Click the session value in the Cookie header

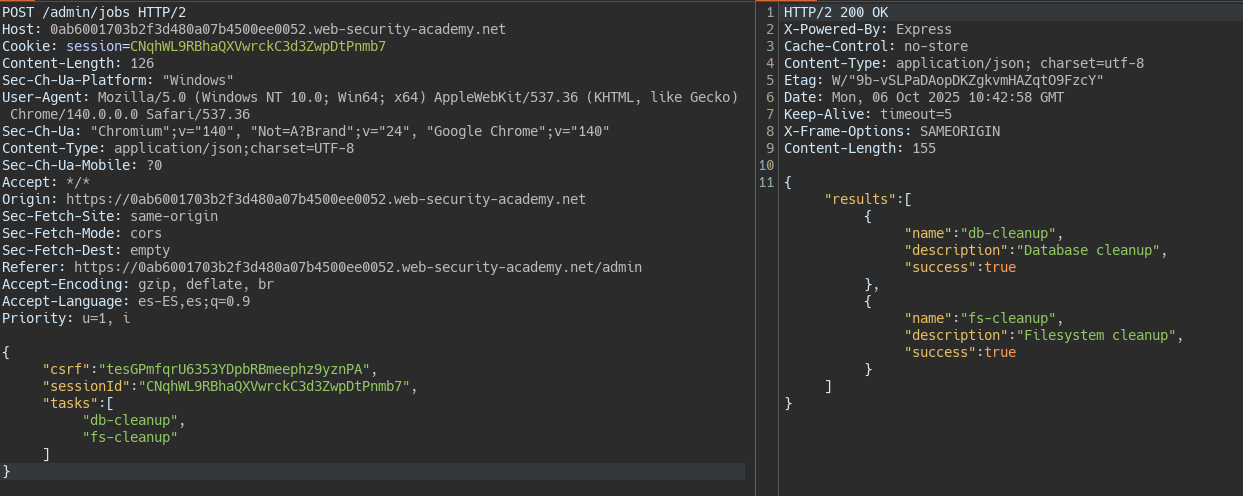point(258,46)
